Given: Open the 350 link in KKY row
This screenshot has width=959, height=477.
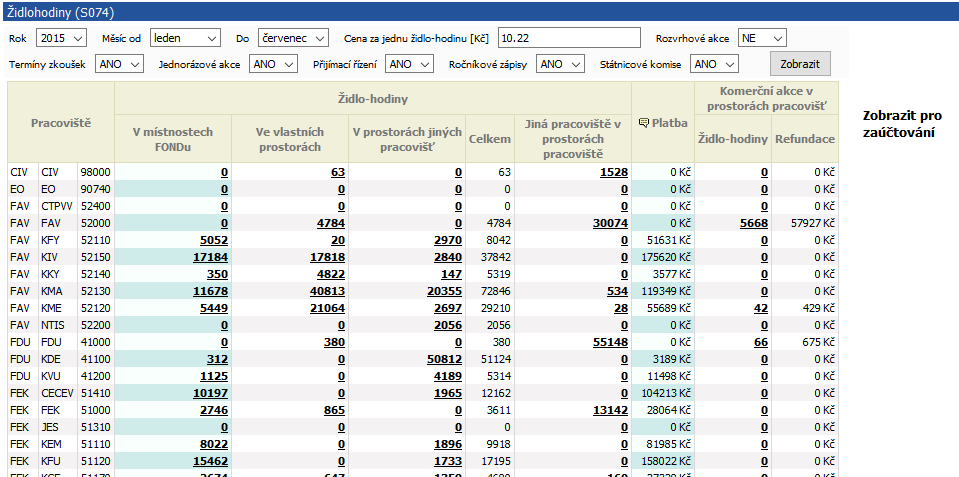Looking at the screenshot, I should (x=217, y=274).
